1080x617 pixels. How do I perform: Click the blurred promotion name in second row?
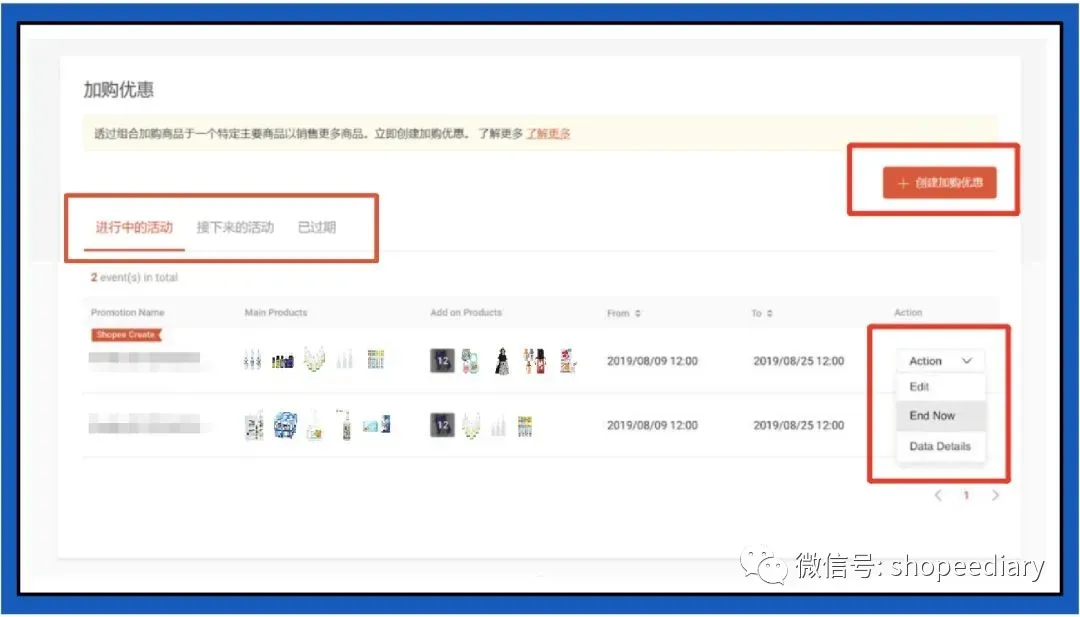click(x=145, y=425)
